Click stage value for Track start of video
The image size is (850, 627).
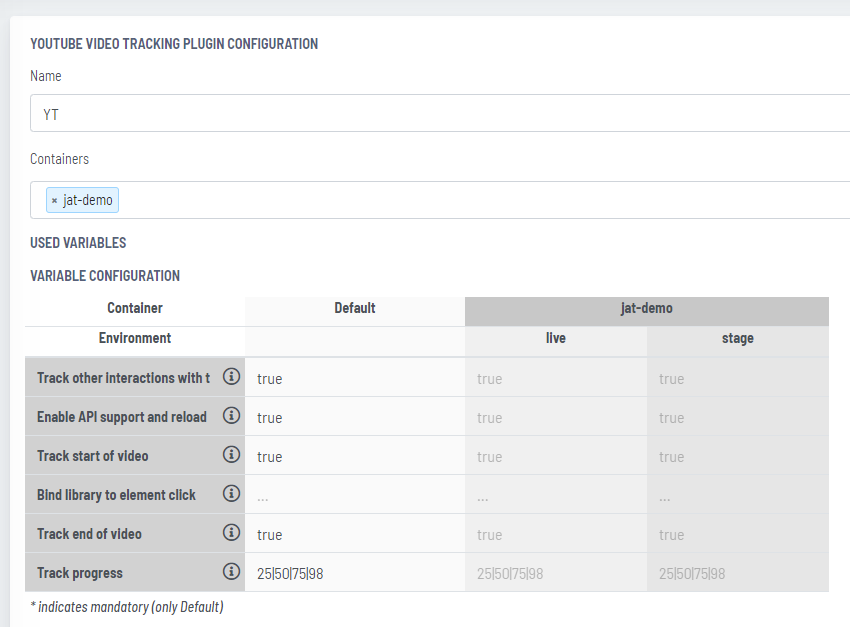[x=738, y=456]
